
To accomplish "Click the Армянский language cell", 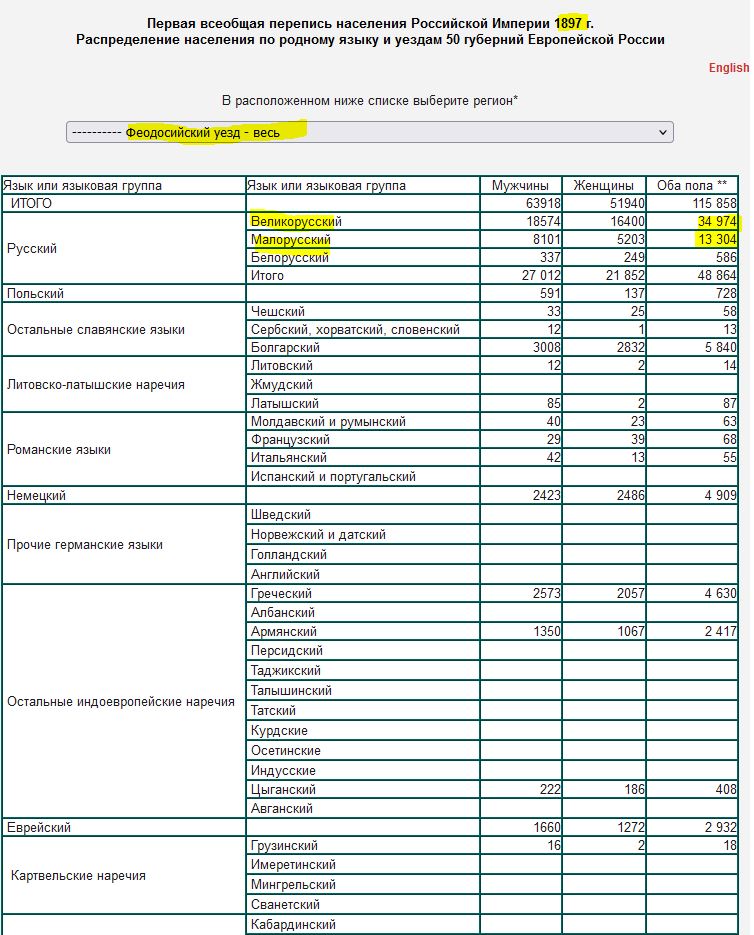I will [x=284, y=632].
